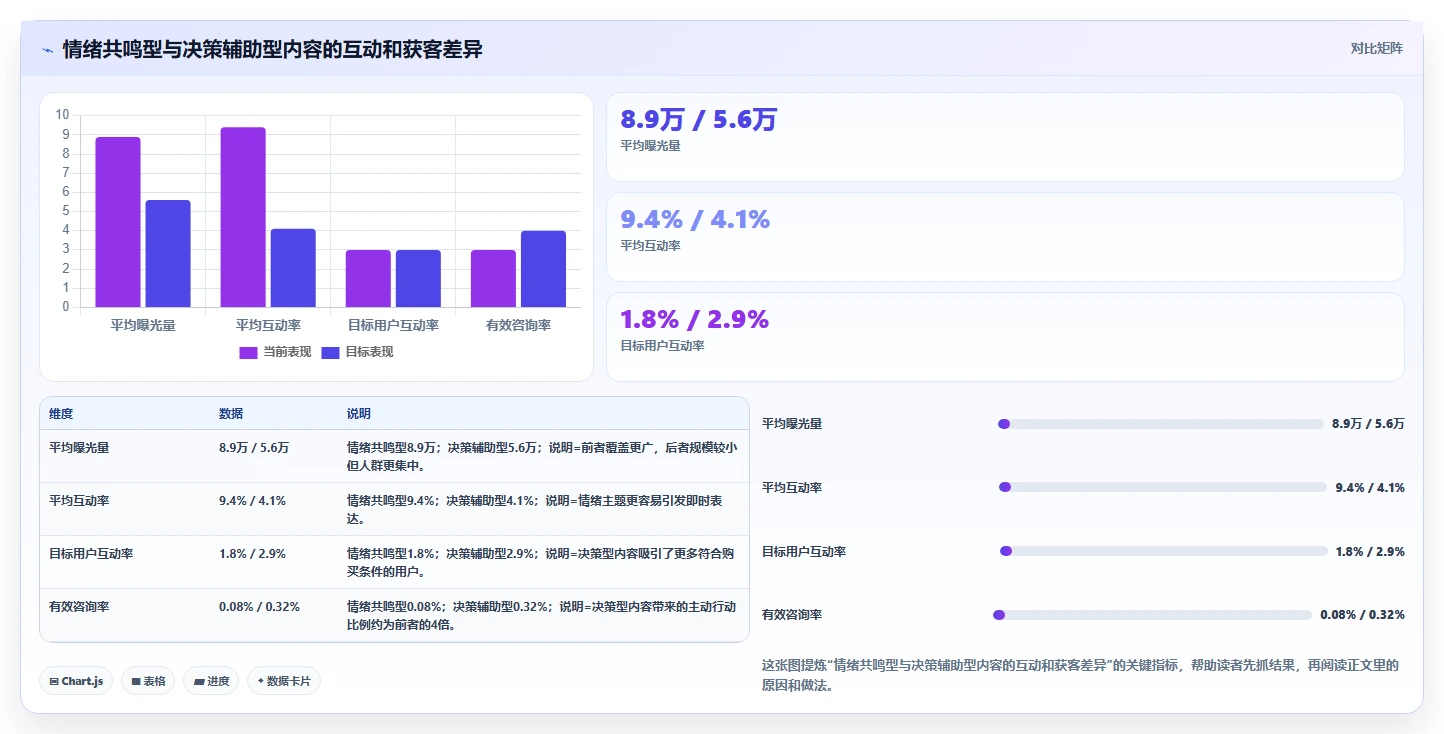The width and height of the screenshot is (1444, 734).
Task: Click the 9.4% / 4.1% table cell
Action: pyautogui.click(x=253, y=500)
